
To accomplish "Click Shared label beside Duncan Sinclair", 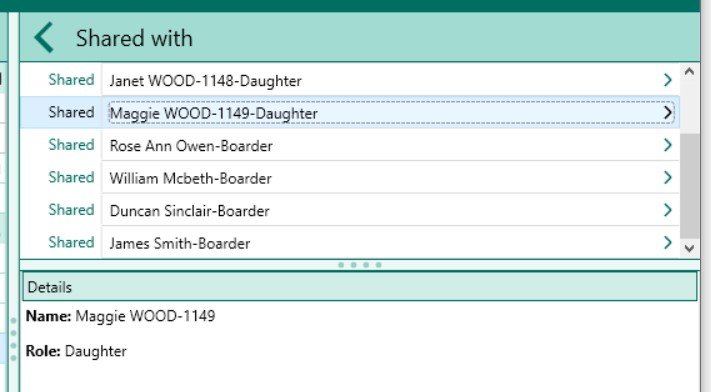I will pos(71,210).
